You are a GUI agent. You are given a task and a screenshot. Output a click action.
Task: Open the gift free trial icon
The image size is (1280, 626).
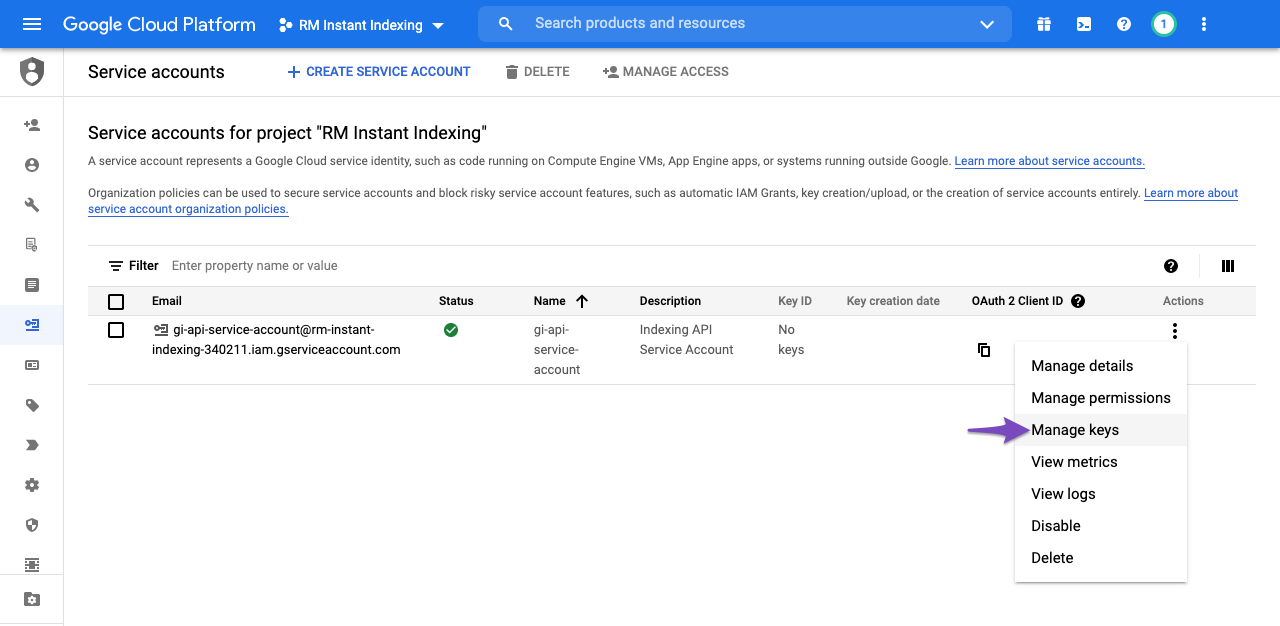1044,24
